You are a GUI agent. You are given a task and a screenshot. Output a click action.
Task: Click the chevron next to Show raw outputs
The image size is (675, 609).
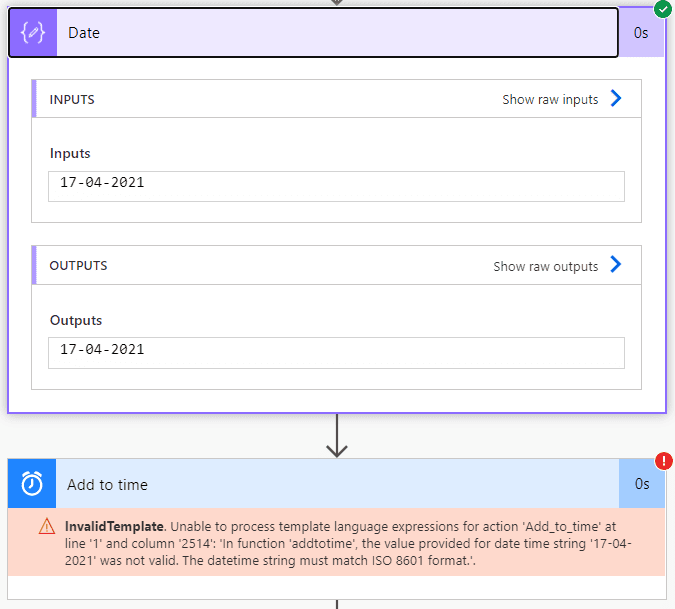click(x=616, y=266)
